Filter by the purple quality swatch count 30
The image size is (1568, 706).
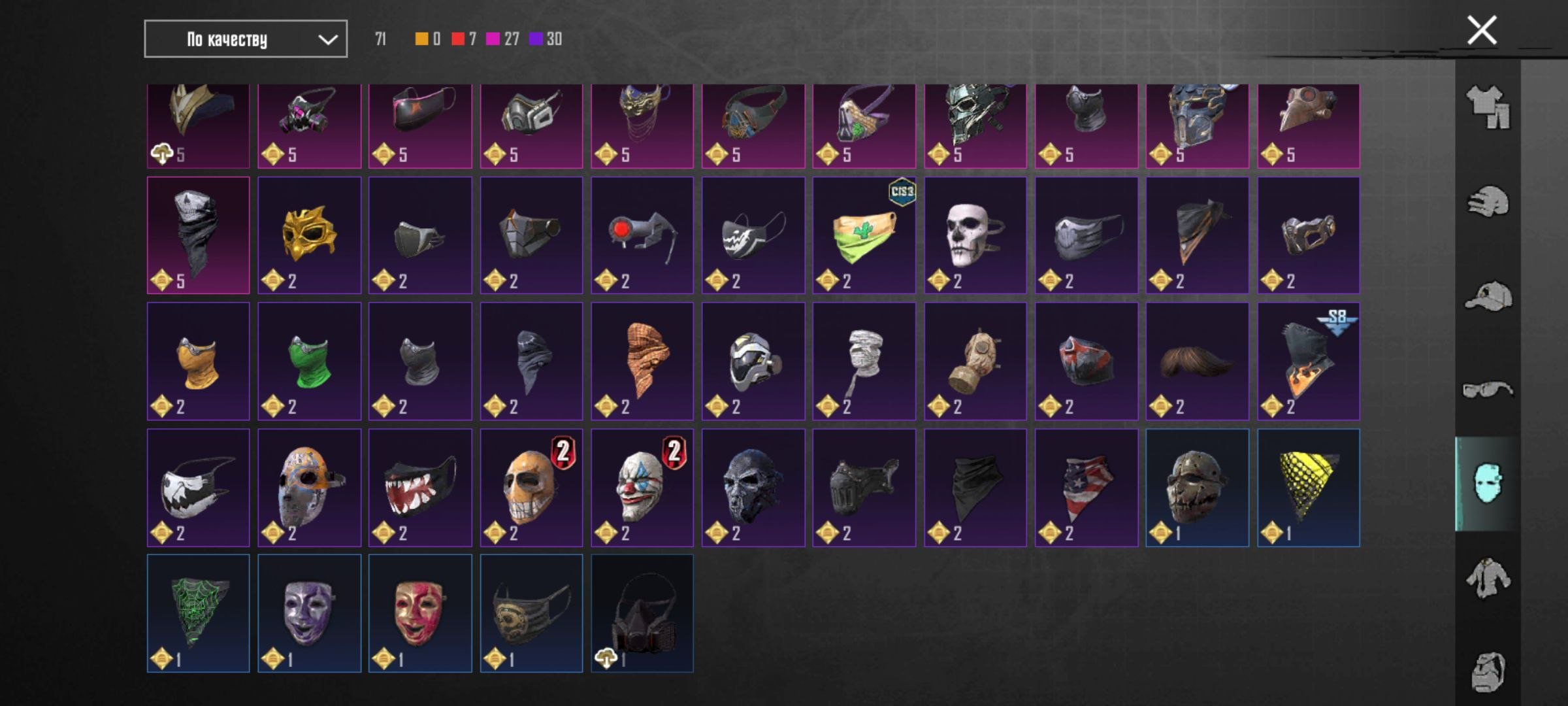(545, 39)
